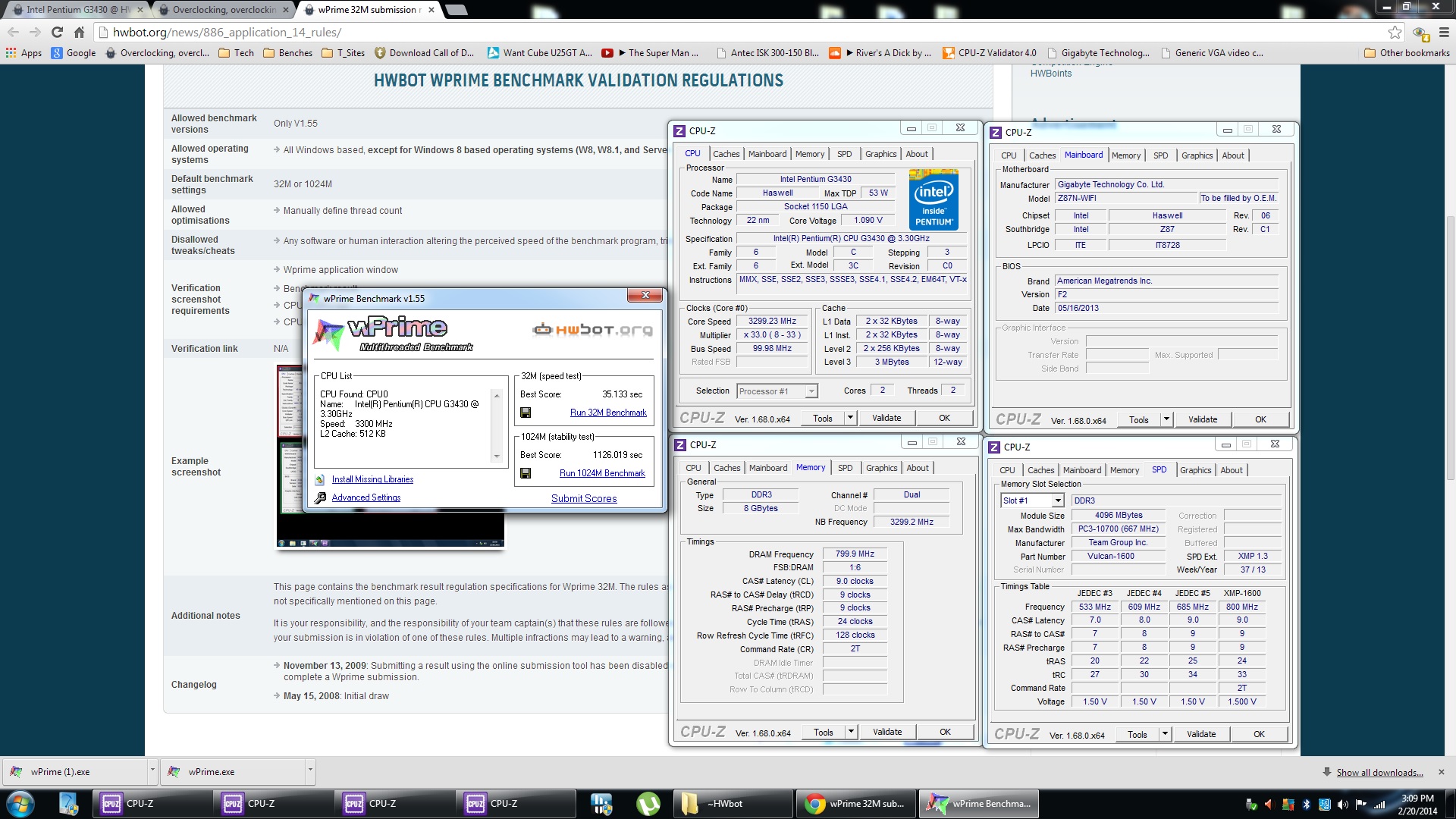This screenshot has height=819, width=1456.
Task: Click the CPU List scroll up arrow
Action: (x=497, y=395)
